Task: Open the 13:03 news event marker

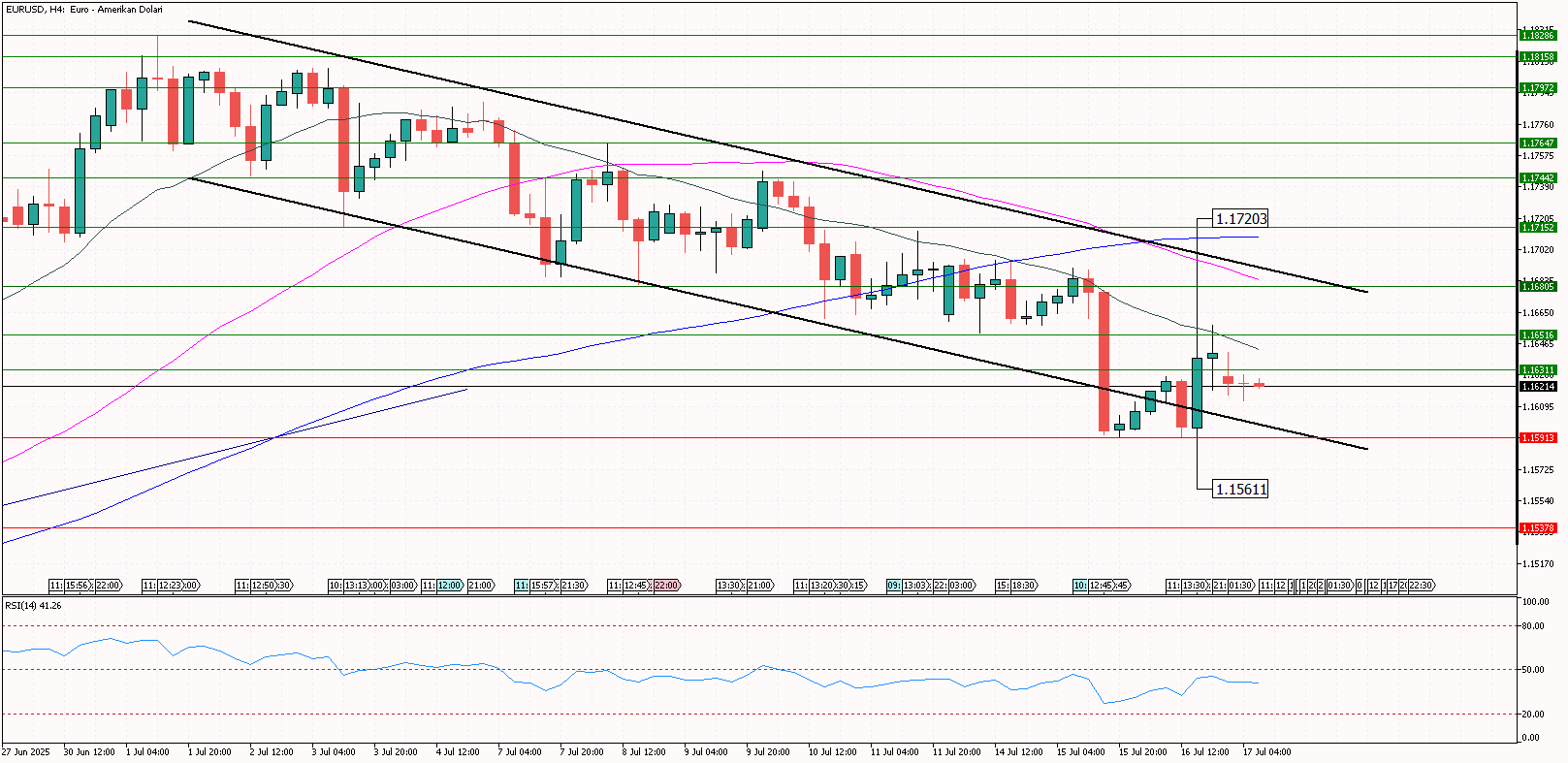Action: pyautogui.click(x=914, y=586)
